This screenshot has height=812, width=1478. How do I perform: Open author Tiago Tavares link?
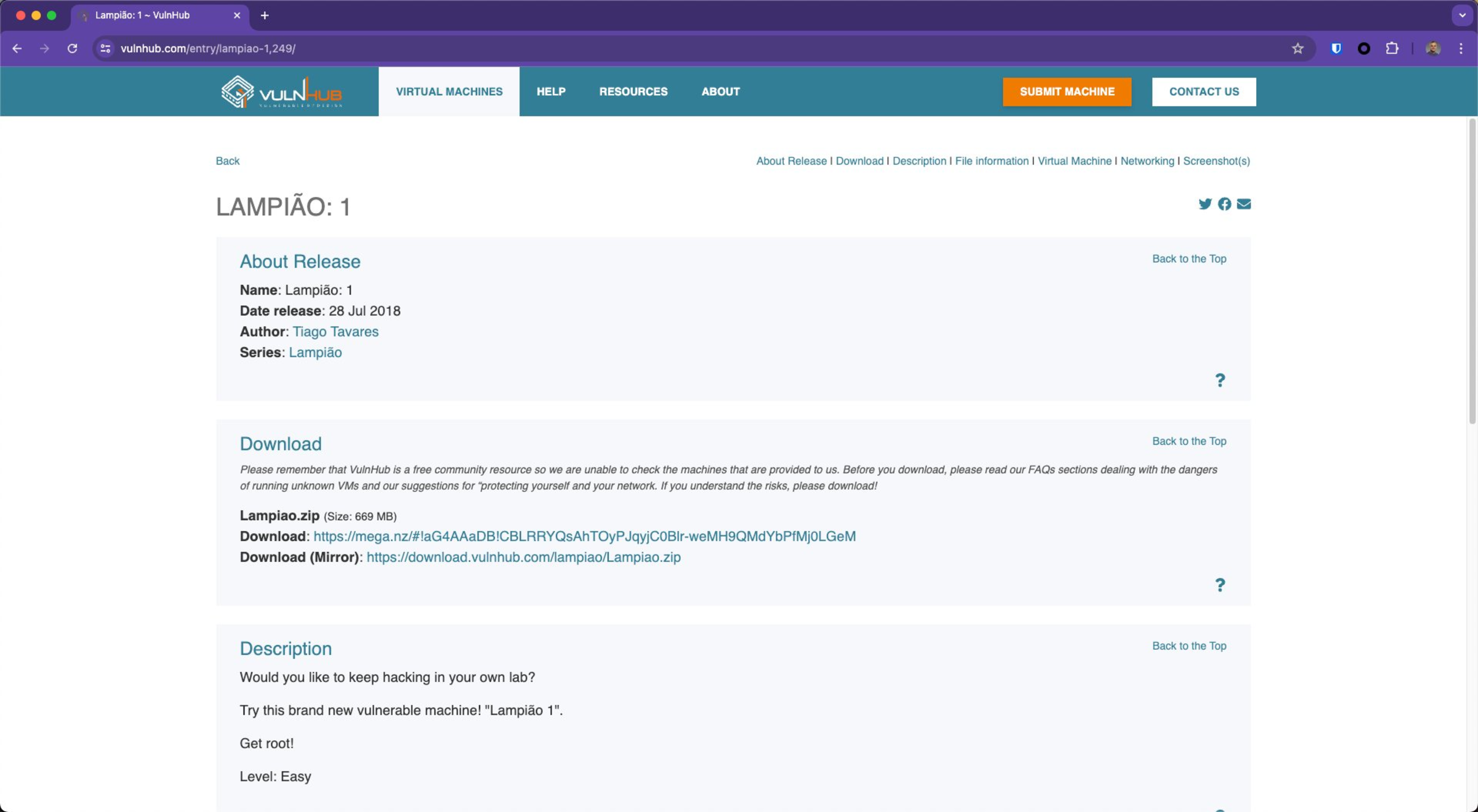tap(336, 331)
